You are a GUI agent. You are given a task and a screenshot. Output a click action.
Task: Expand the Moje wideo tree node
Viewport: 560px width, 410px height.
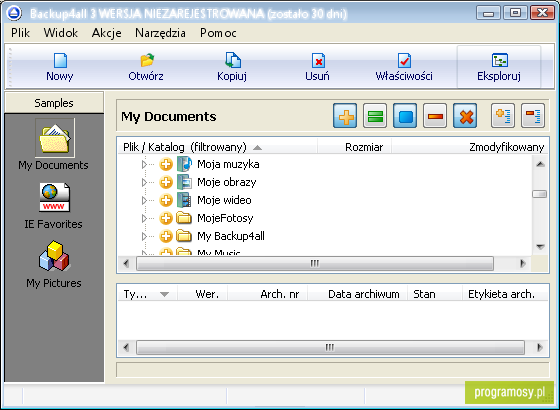pos(144,200)
